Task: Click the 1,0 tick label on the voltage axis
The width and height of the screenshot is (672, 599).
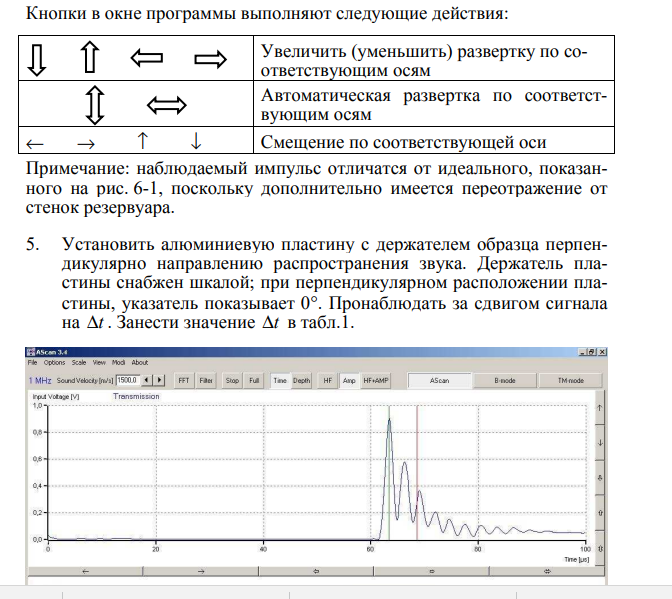Action: pyautogui.click(x=38, y=405)
